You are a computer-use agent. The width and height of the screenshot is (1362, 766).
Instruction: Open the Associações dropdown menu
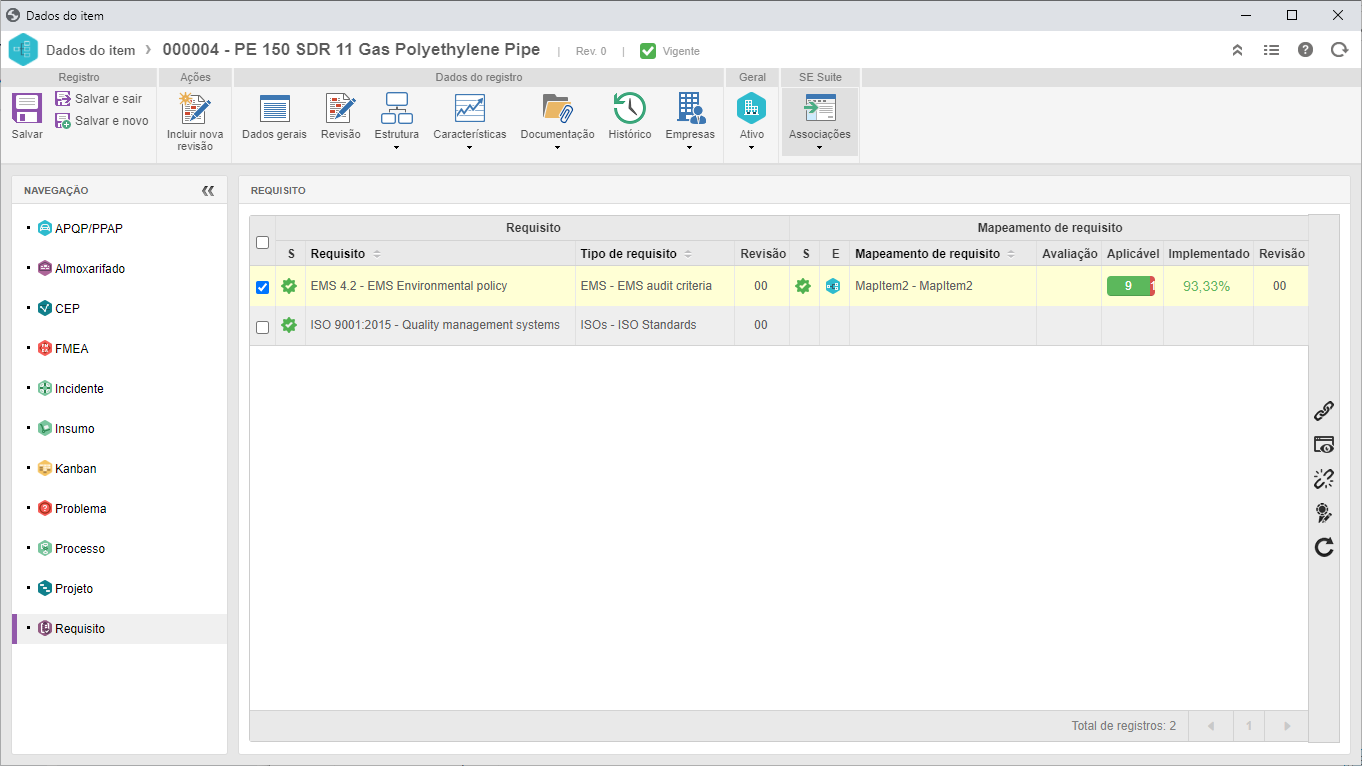point(819,122)
